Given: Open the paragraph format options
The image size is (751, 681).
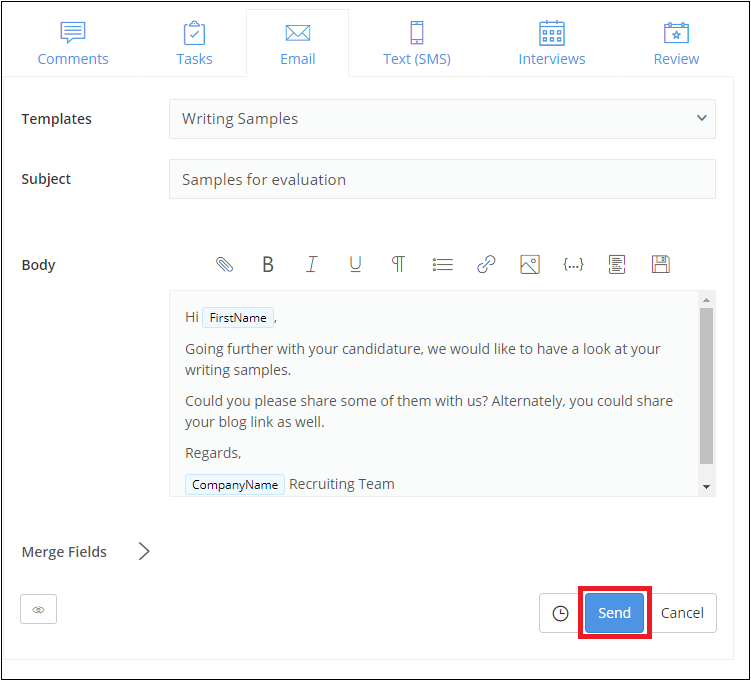Looking at the screenshot, I should 398,265.
